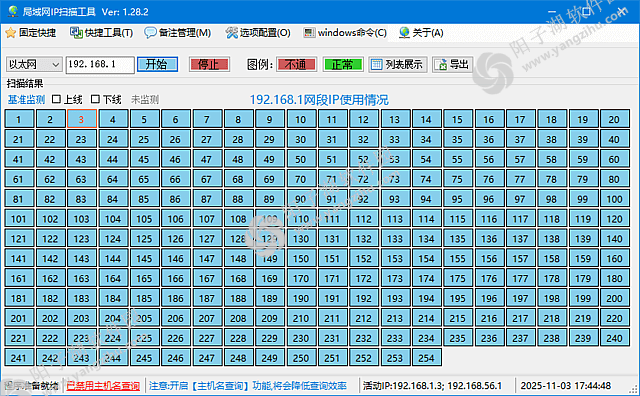640x396 pixels.
Task: Select IP cell 100
Action: point(614,199)
